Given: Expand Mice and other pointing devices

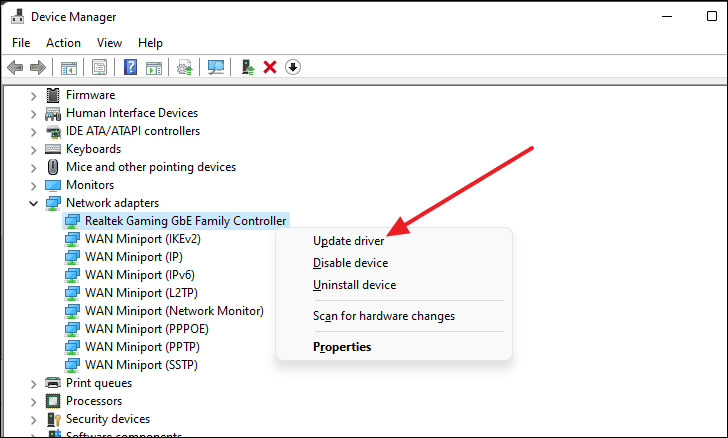Looking at the screenshot, I should click(33, 168).
